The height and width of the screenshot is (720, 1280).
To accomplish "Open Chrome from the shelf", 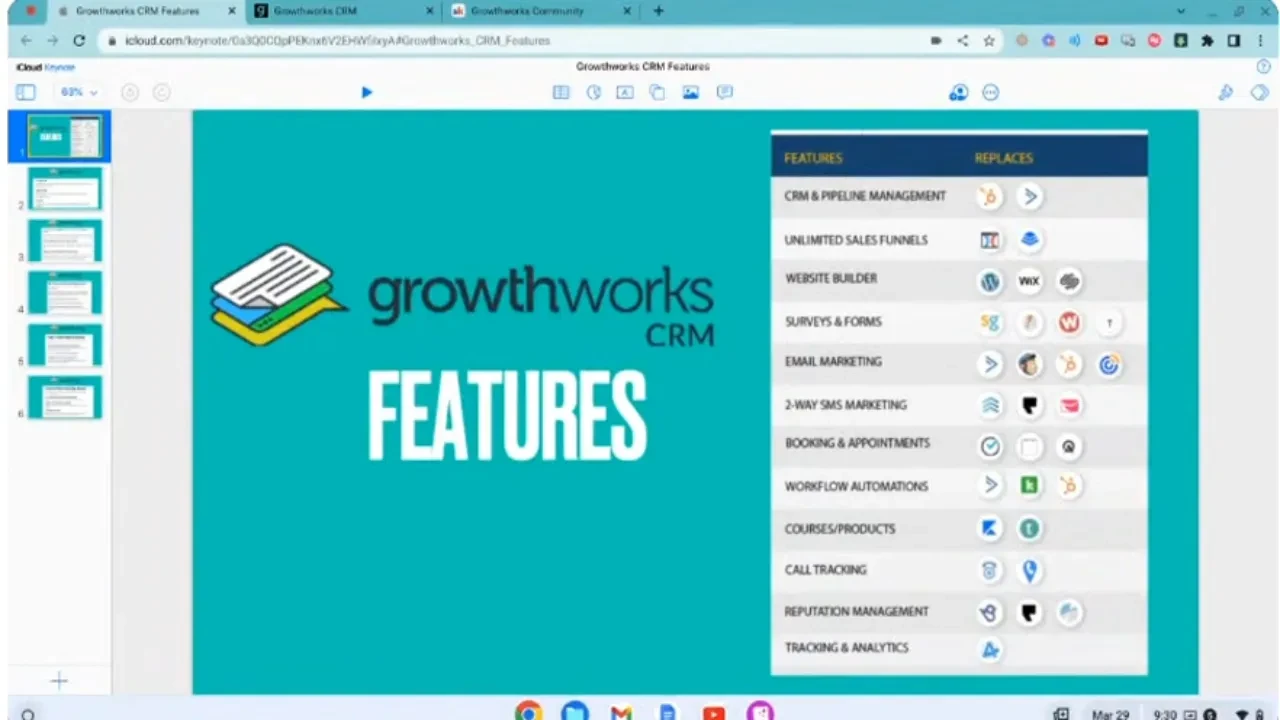I will (x=529, y=711).
